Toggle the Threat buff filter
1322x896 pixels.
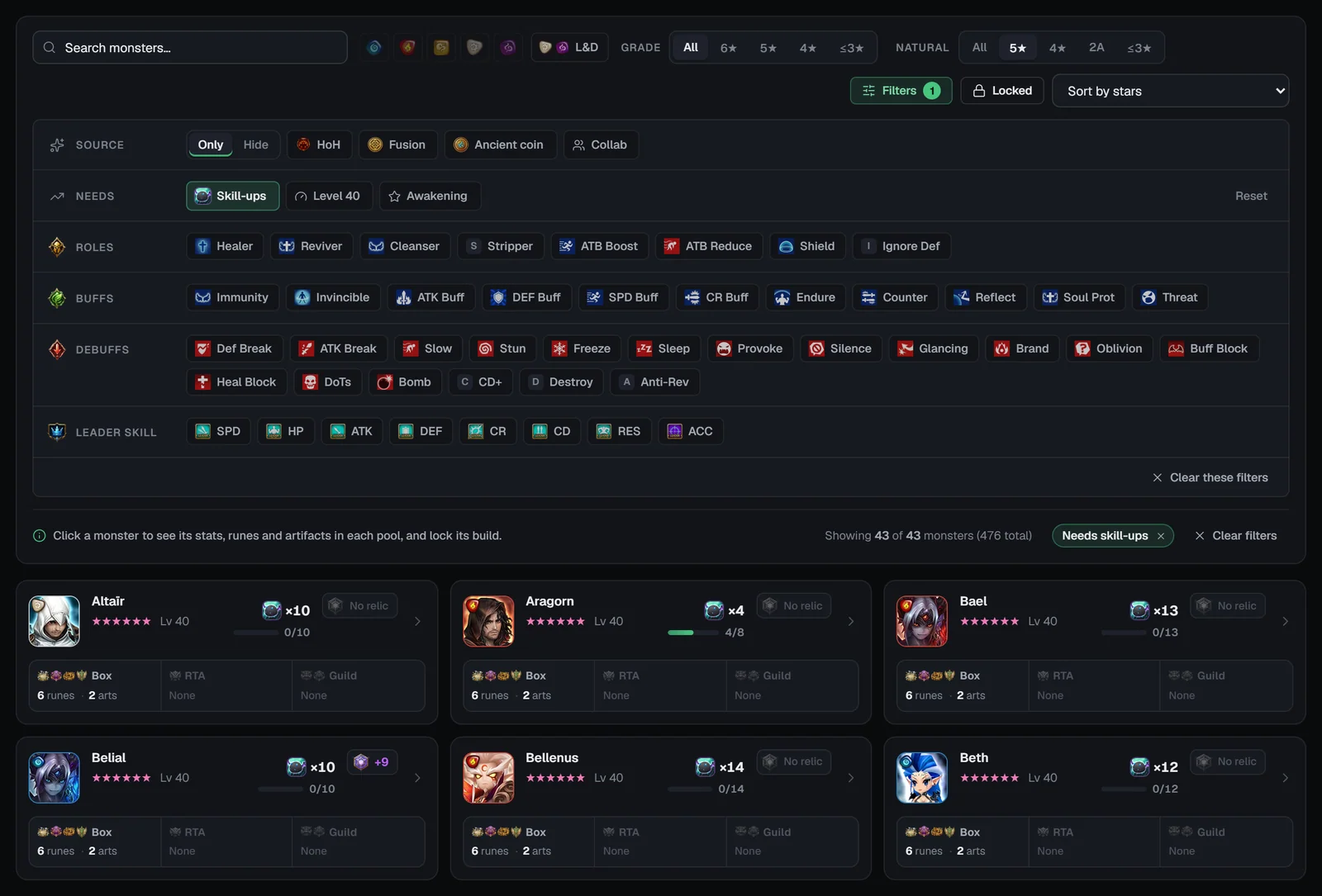coord(1170,297)
